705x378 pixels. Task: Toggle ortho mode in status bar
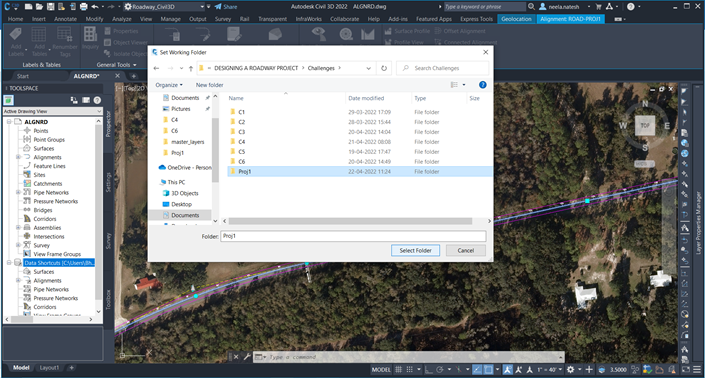[428, 369]
